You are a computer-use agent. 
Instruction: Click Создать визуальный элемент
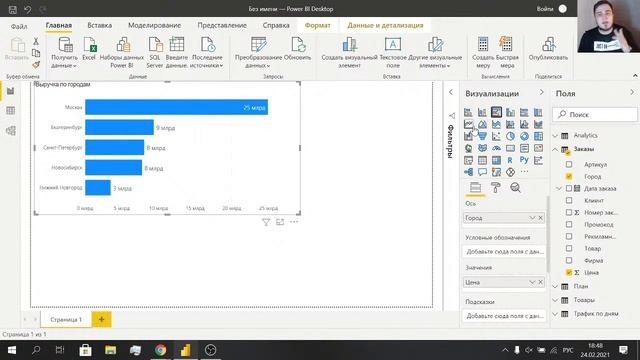[x=349, y=52]
